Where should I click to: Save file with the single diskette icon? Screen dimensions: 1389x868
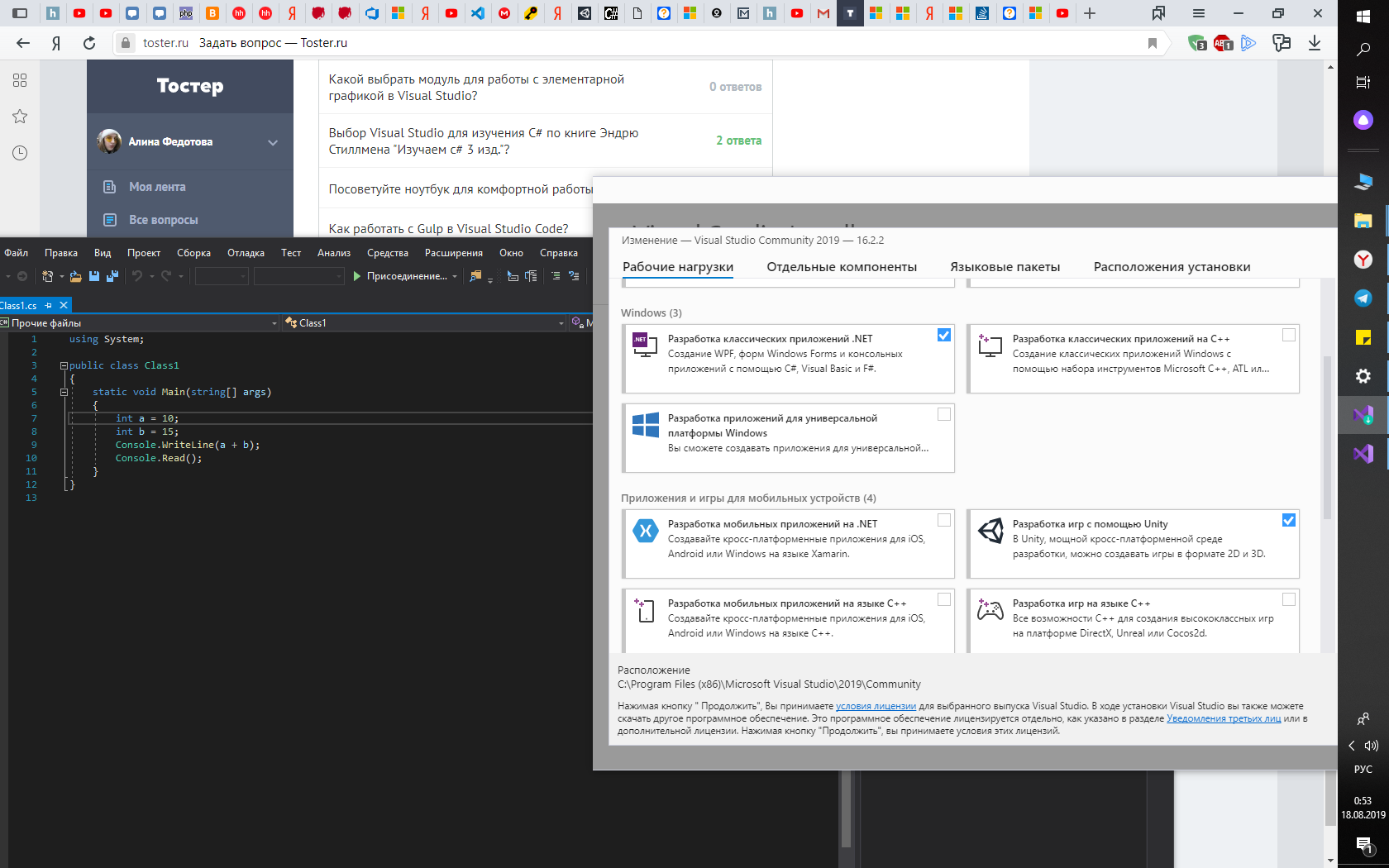[94, 276]
